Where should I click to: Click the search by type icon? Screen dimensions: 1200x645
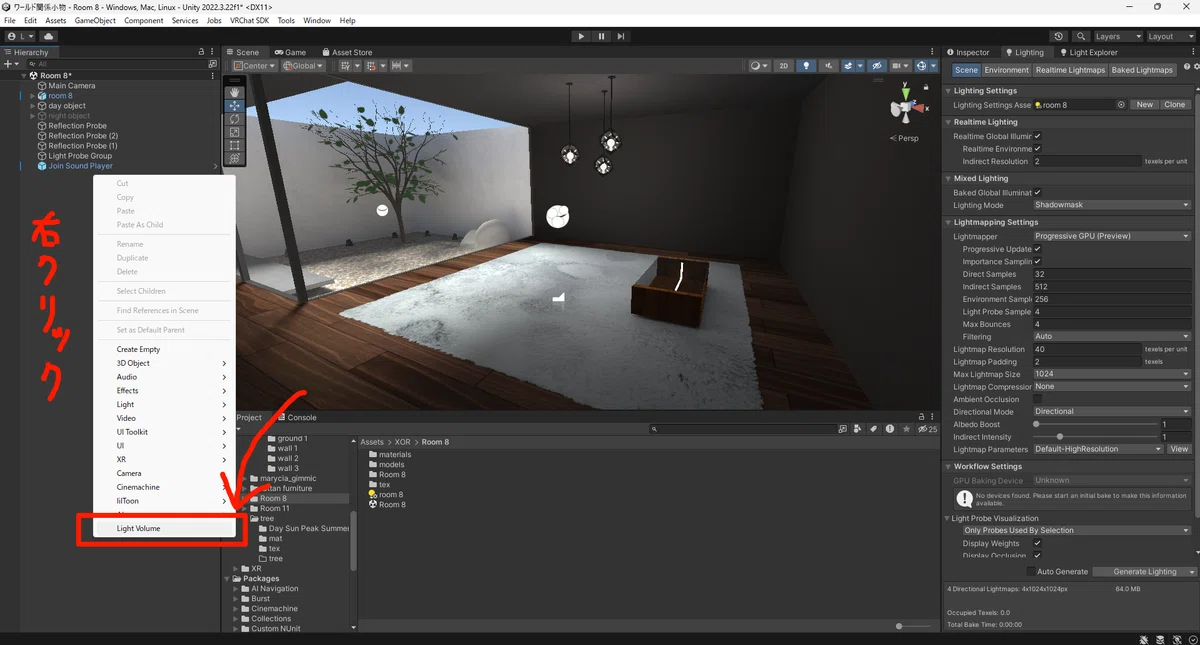(x=857, y=429)
